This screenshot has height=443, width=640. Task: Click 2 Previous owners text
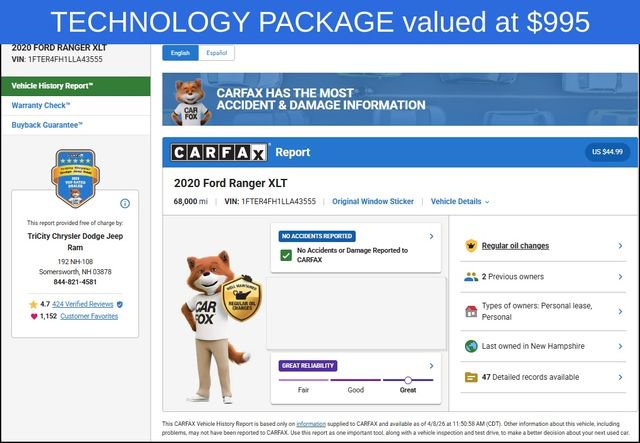point(513,277)
